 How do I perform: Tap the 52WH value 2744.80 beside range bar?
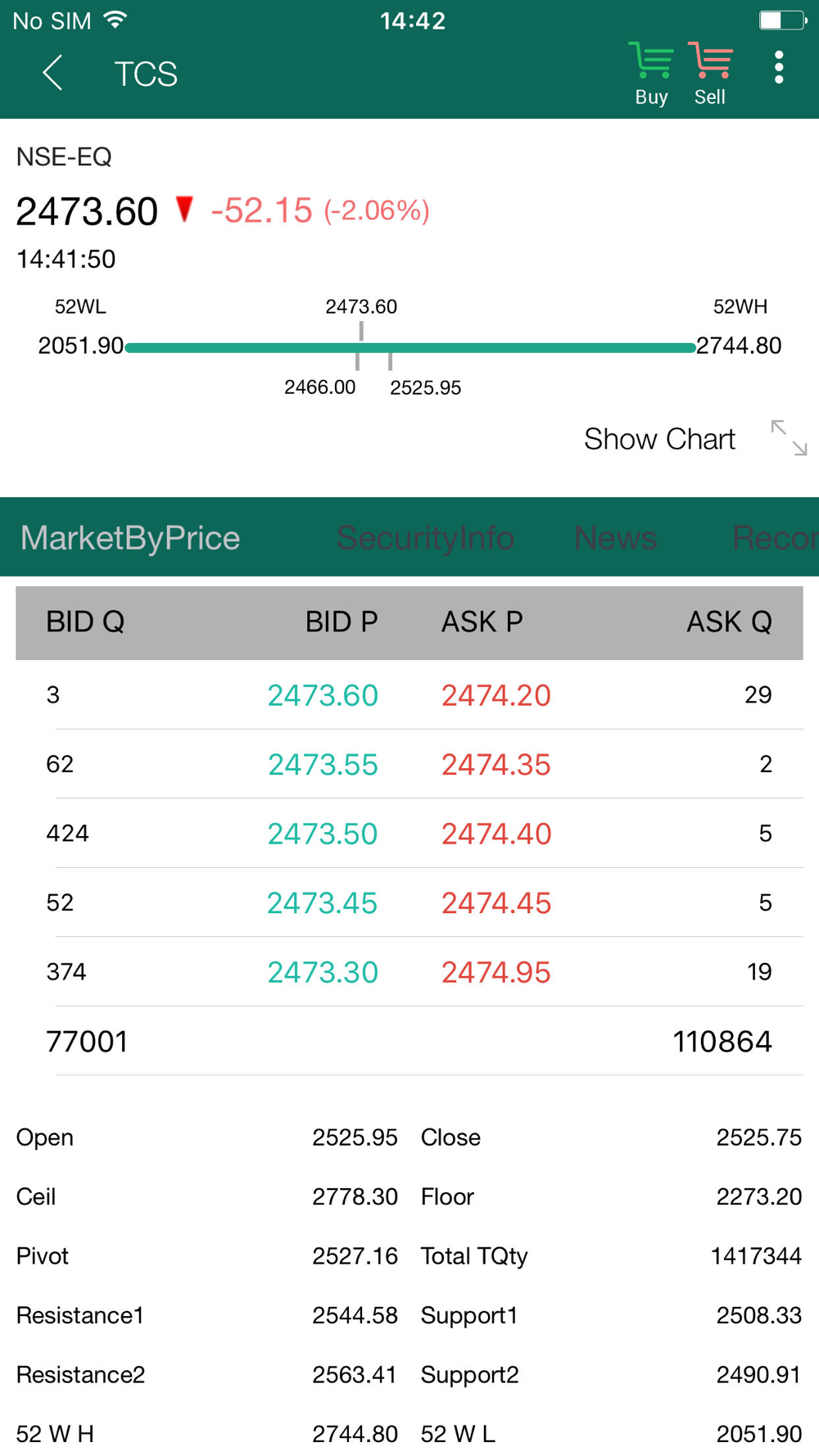[x=739, y=346]
